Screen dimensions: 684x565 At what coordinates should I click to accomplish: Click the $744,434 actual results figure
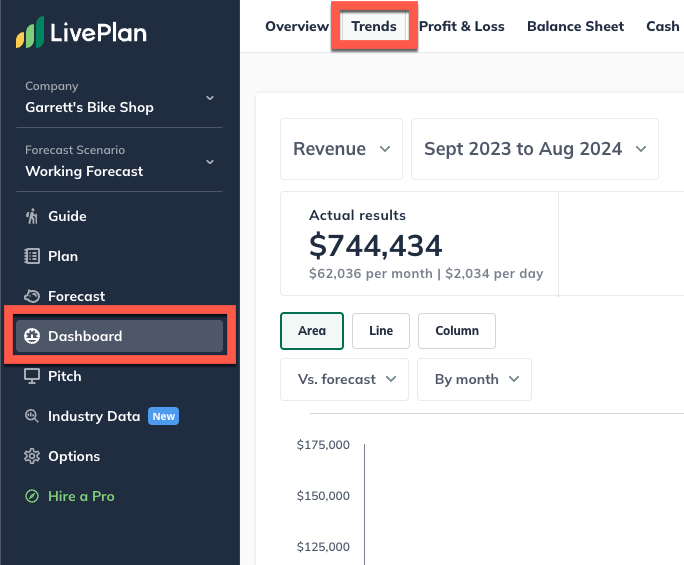376,245
